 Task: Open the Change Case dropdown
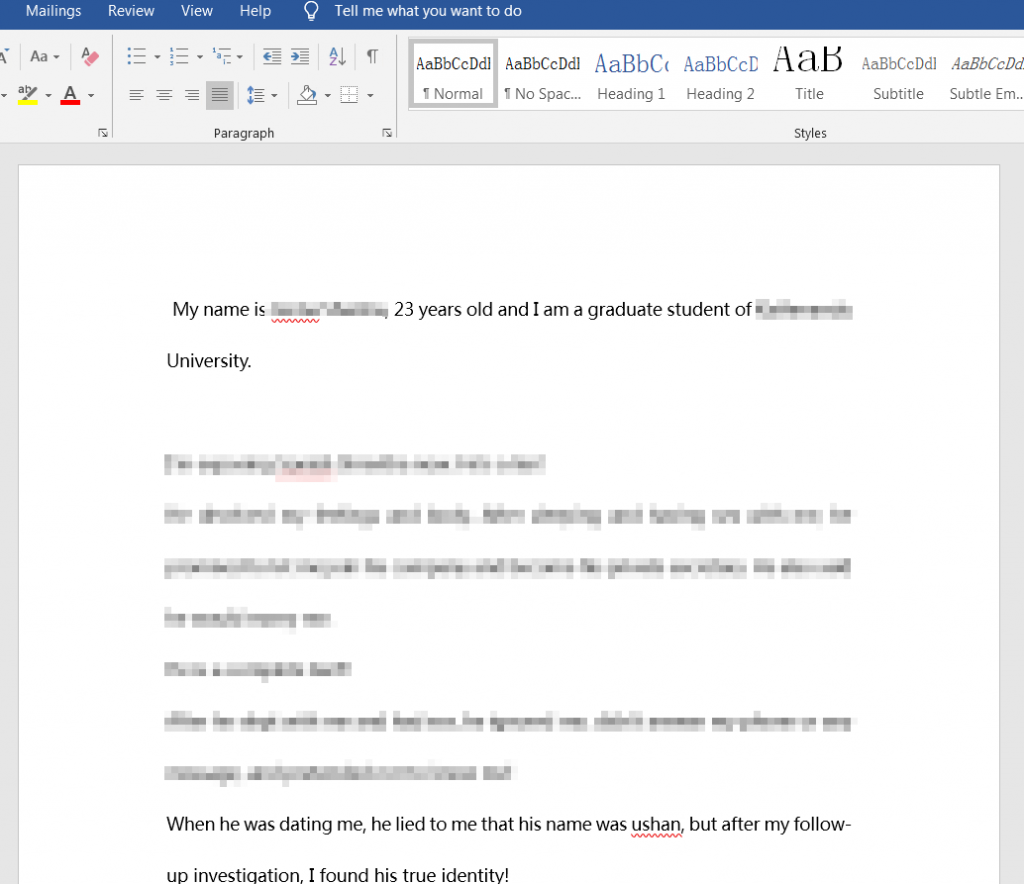point(45,57)
